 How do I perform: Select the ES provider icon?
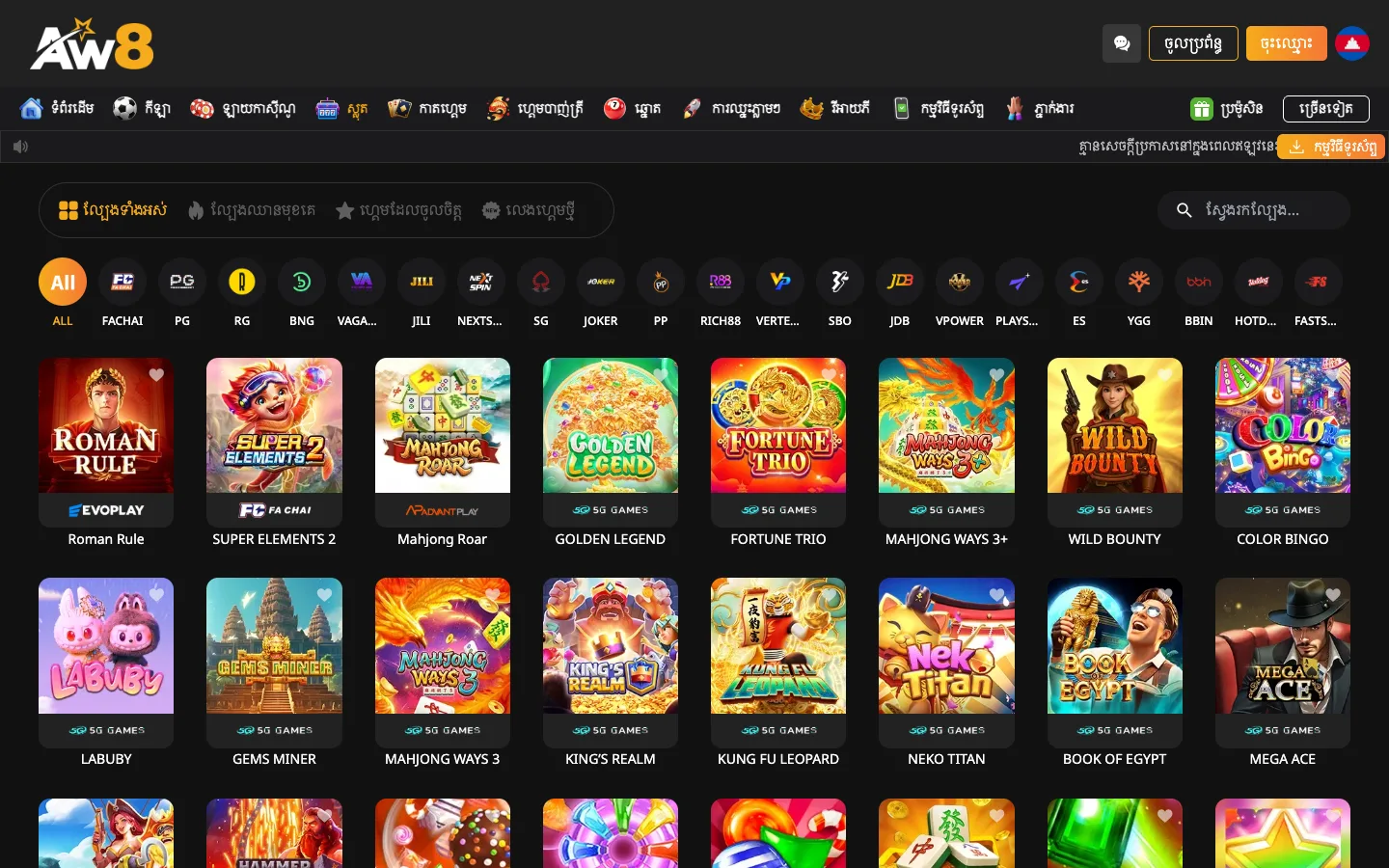coord(1079,282)
